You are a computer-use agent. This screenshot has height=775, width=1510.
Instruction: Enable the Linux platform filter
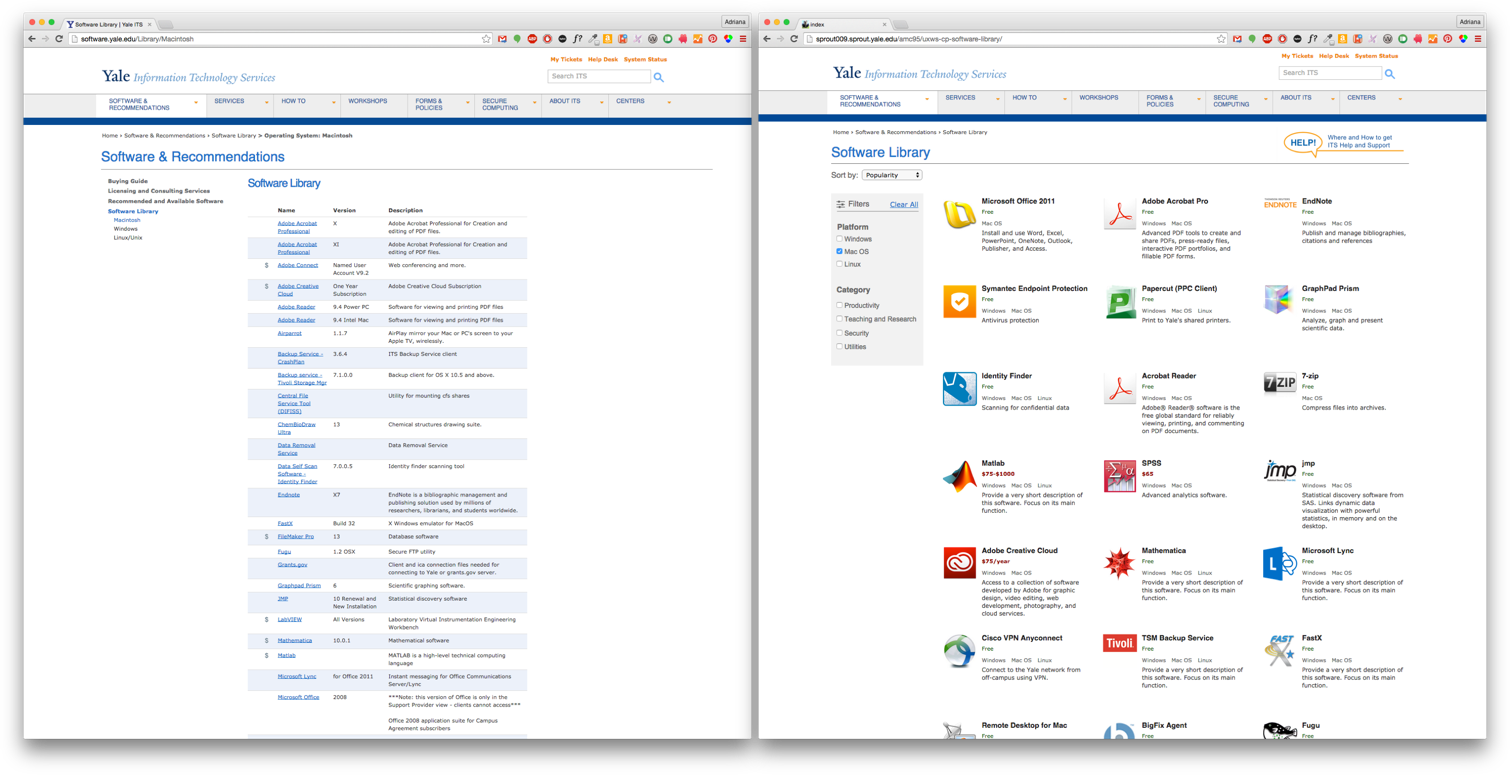839,265
